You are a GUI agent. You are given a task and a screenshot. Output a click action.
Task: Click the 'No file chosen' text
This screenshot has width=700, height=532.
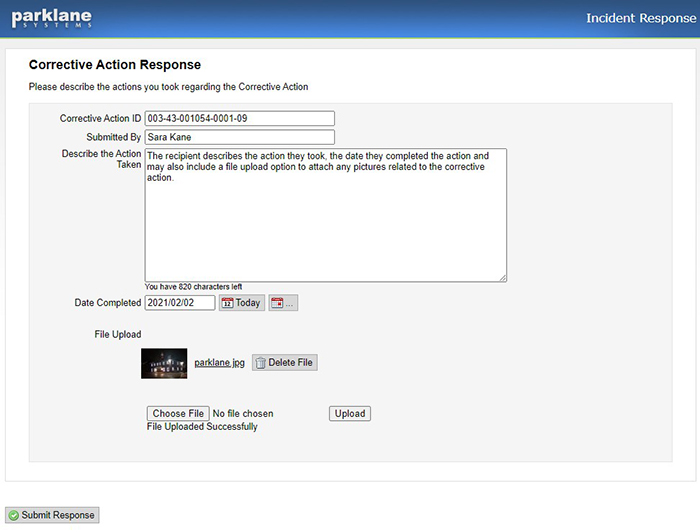pyautogui.click(x=243, y=414)
